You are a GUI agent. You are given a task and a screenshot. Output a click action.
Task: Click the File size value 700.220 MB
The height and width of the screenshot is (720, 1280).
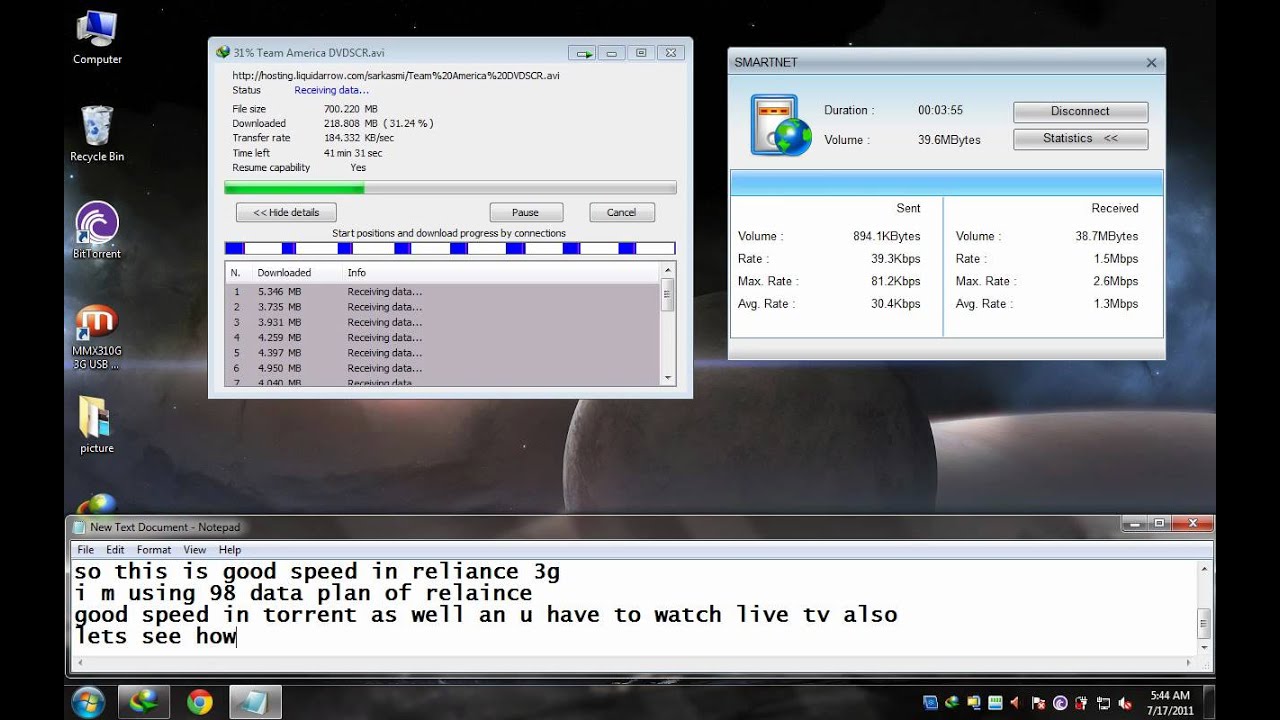tap(350, 109)
